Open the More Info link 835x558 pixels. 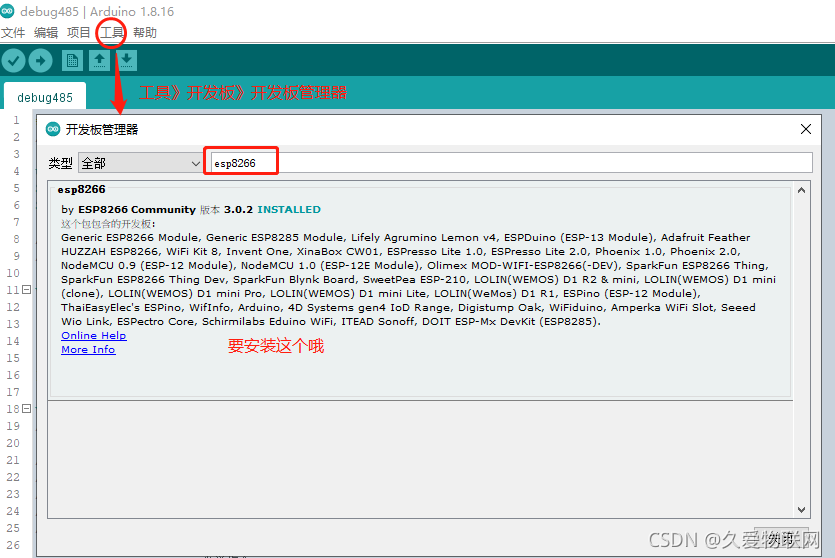[x=88, y=349]
